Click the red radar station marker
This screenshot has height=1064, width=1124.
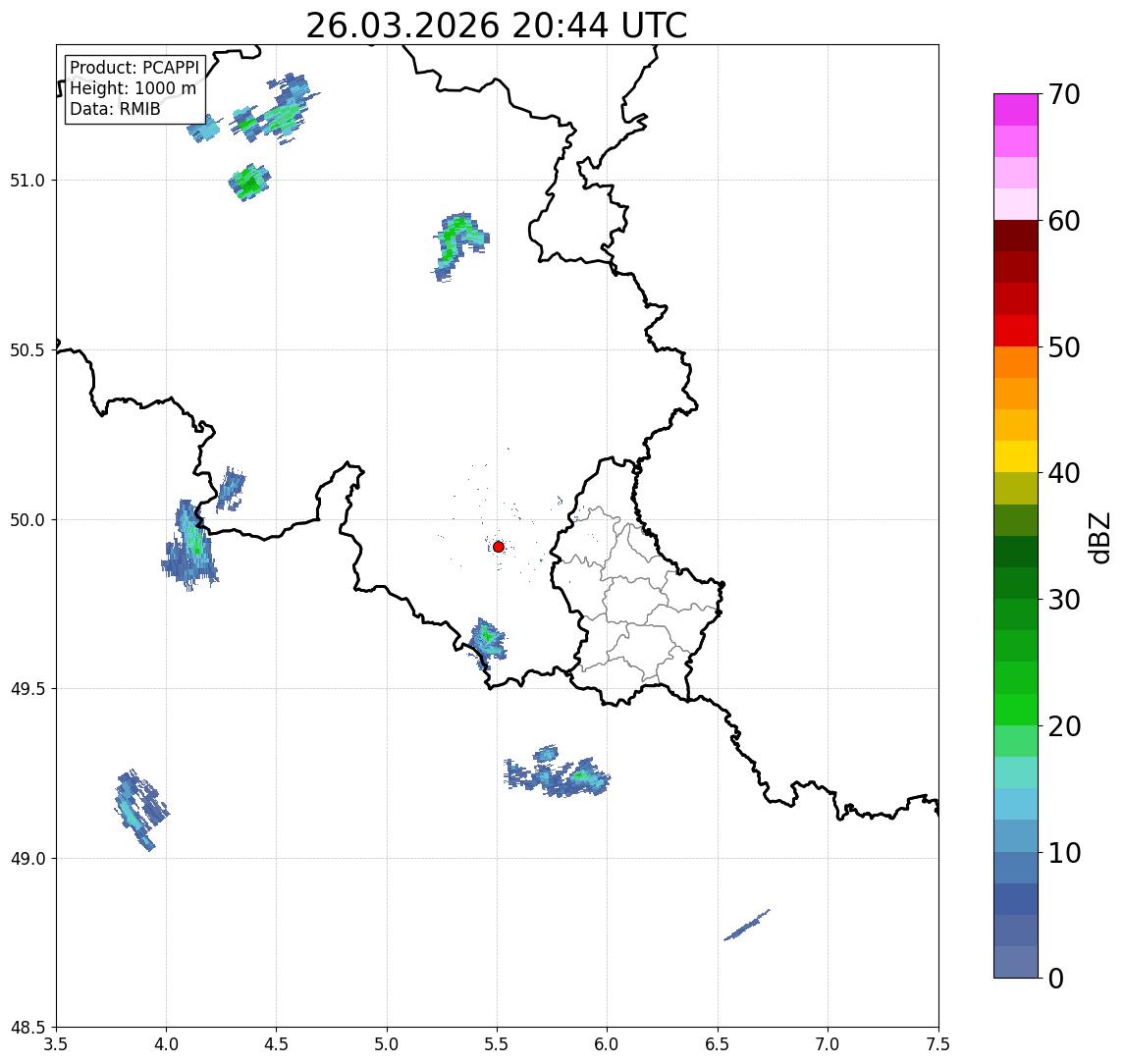(x=499, y=547)
